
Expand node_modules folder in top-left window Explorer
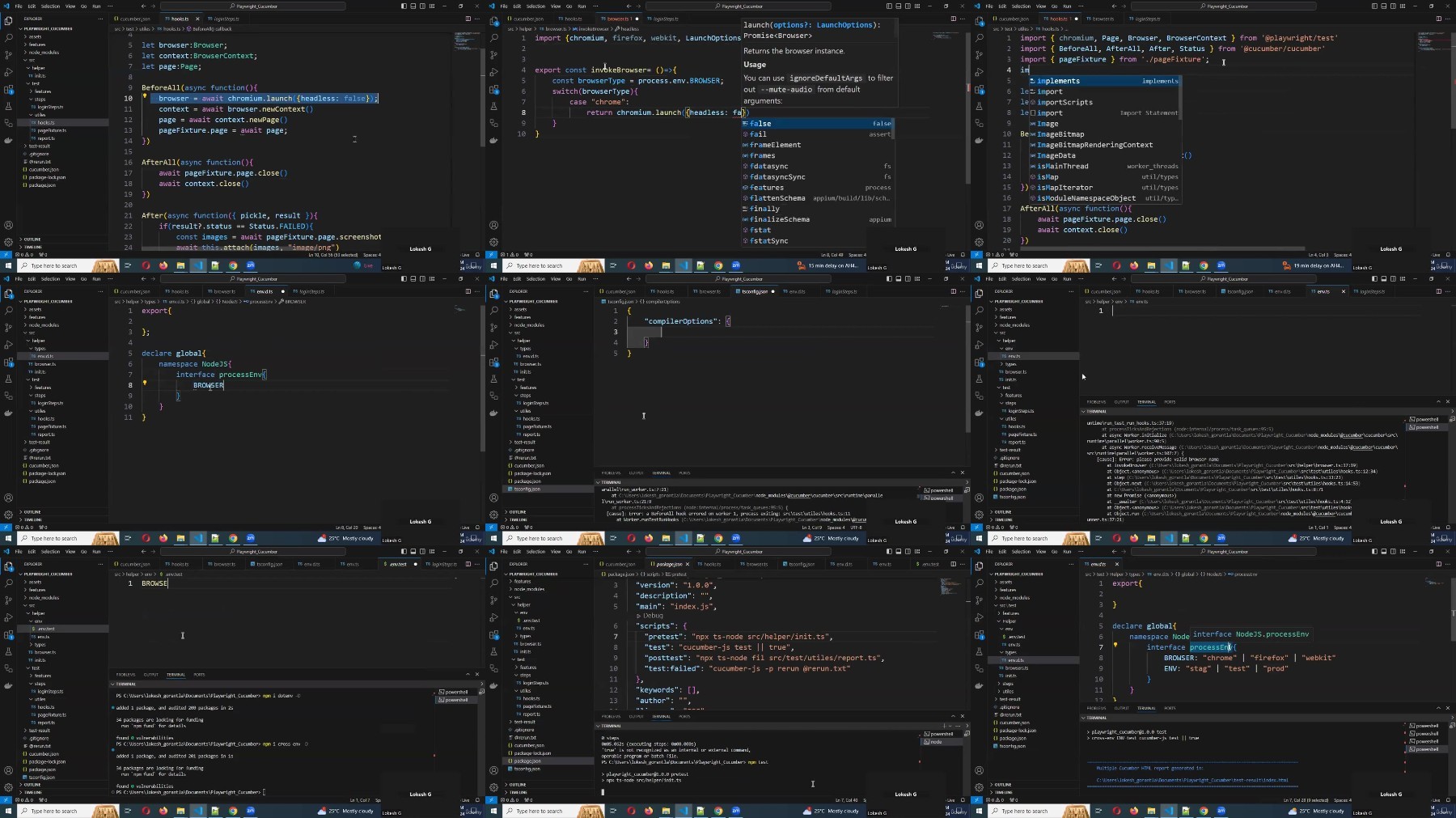point(62,53)
